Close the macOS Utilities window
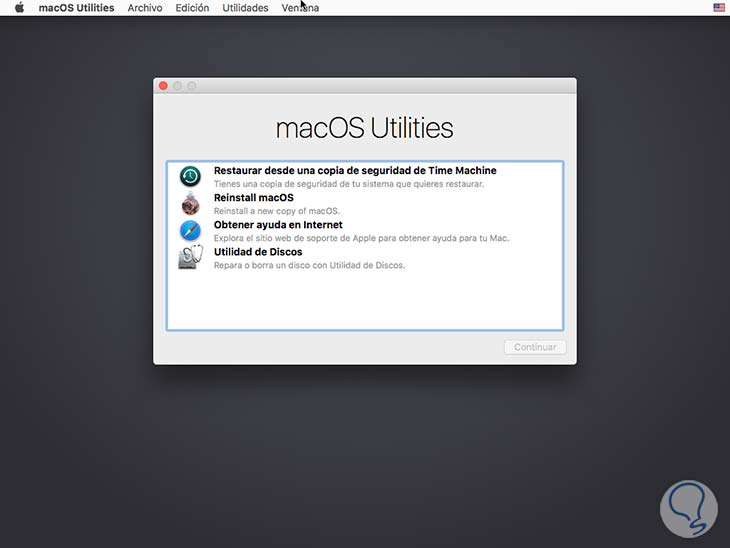 (x=163, y=86)
